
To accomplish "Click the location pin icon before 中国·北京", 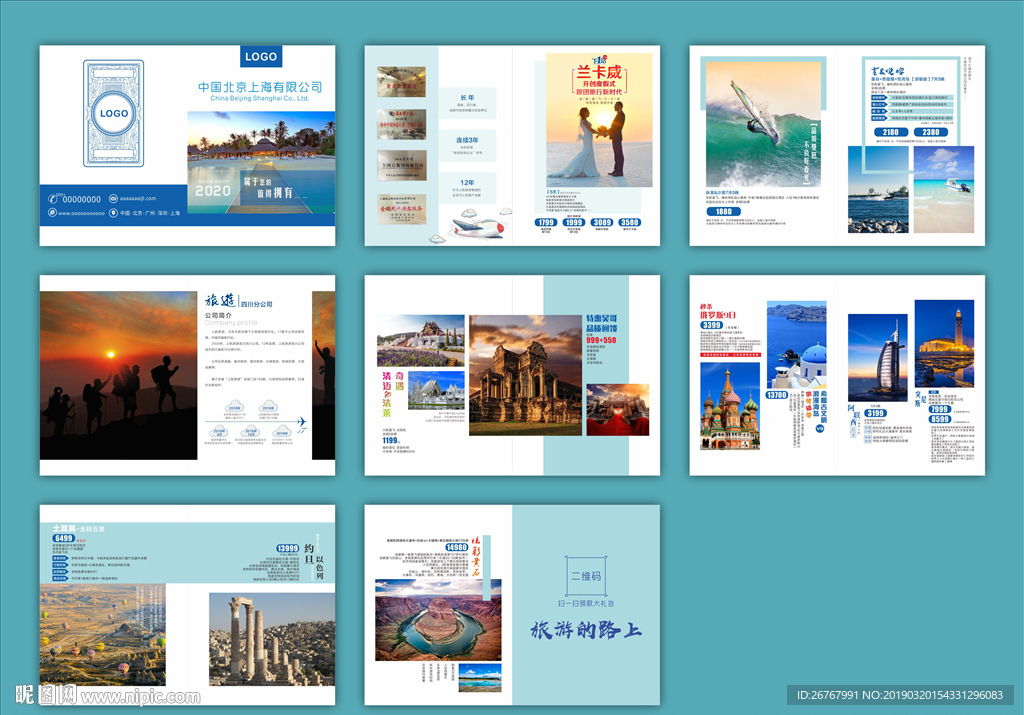I will (113, 212).
